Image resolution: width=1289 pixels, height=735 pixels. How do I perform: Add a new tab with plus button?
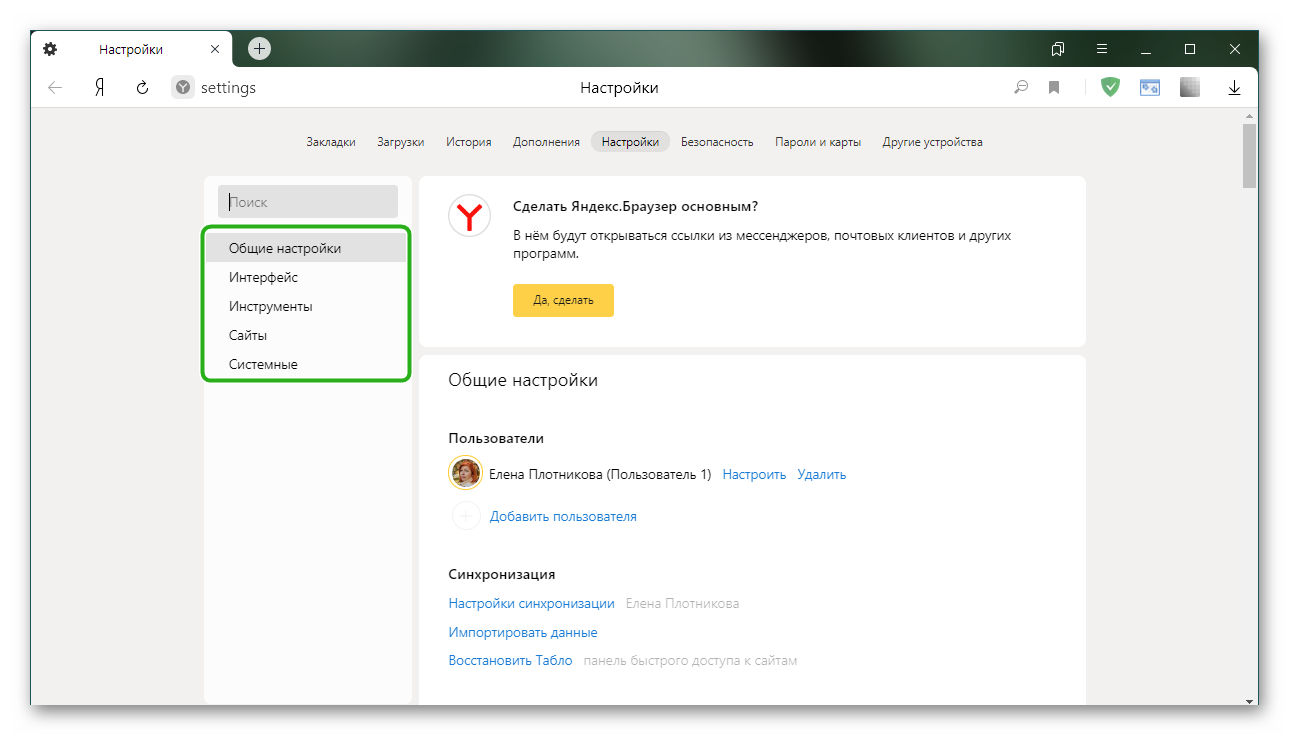[x=259, y=48]
